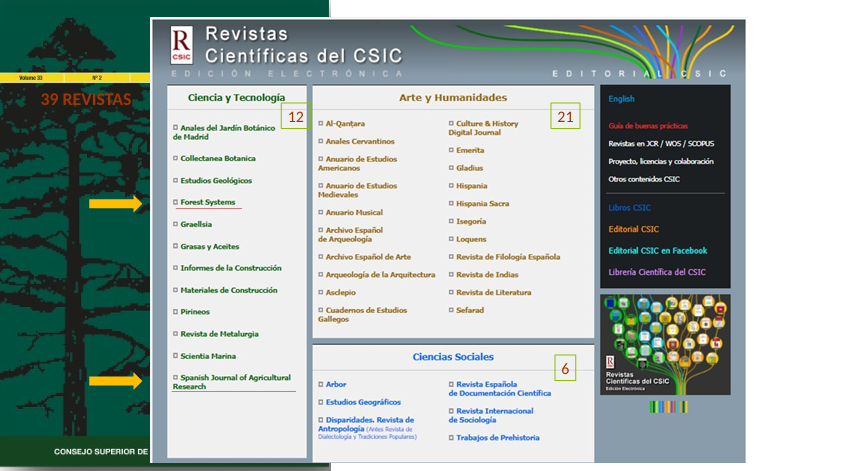Open the Editorial CSIC link
Viewport: 851px width, 471px height.
[x=633, y=229]
